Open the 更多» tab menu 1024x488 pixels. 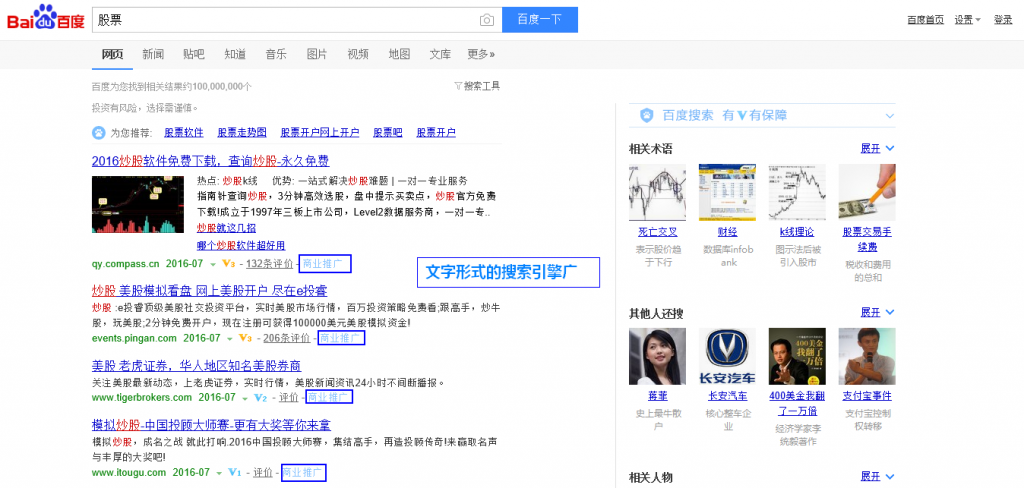481,54
